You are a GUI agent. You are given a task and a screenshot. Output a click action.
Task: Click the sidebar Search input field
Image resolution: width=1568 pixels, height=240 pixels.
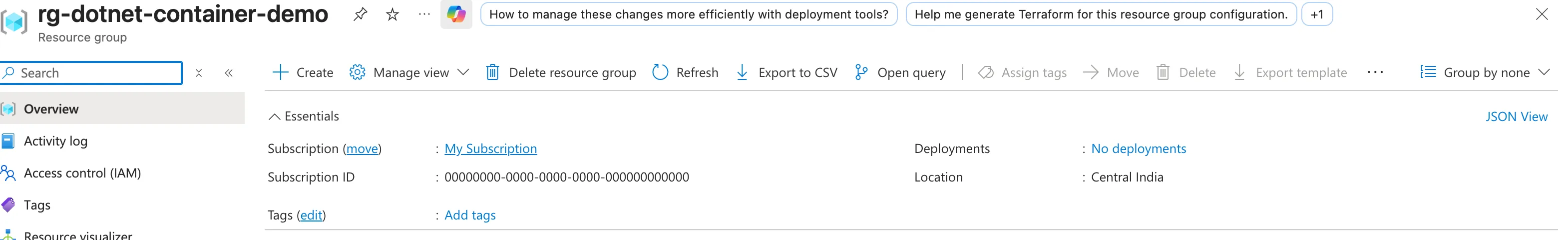(x=91, y=73)
